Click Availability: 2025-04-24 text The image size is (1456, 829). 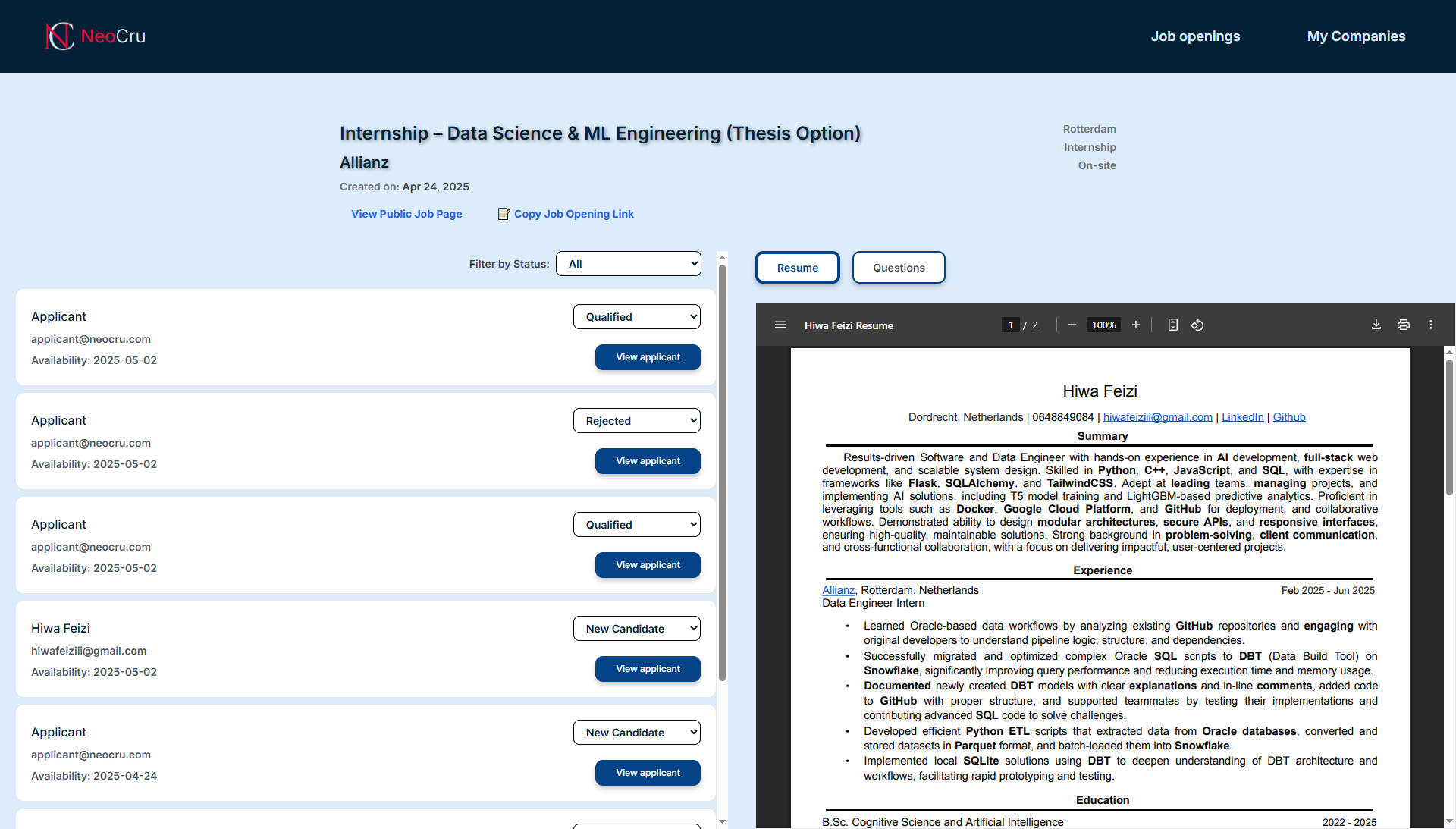94,776
